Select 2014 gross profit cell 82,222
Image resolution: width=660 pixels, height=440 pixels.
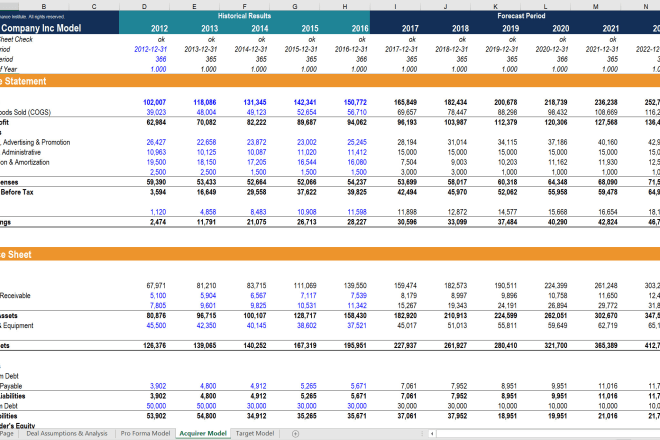point(256,123)
